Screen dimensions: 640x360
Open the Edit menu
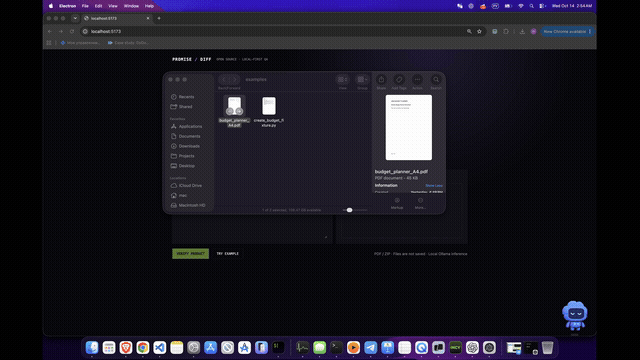(x=98, y=6)
